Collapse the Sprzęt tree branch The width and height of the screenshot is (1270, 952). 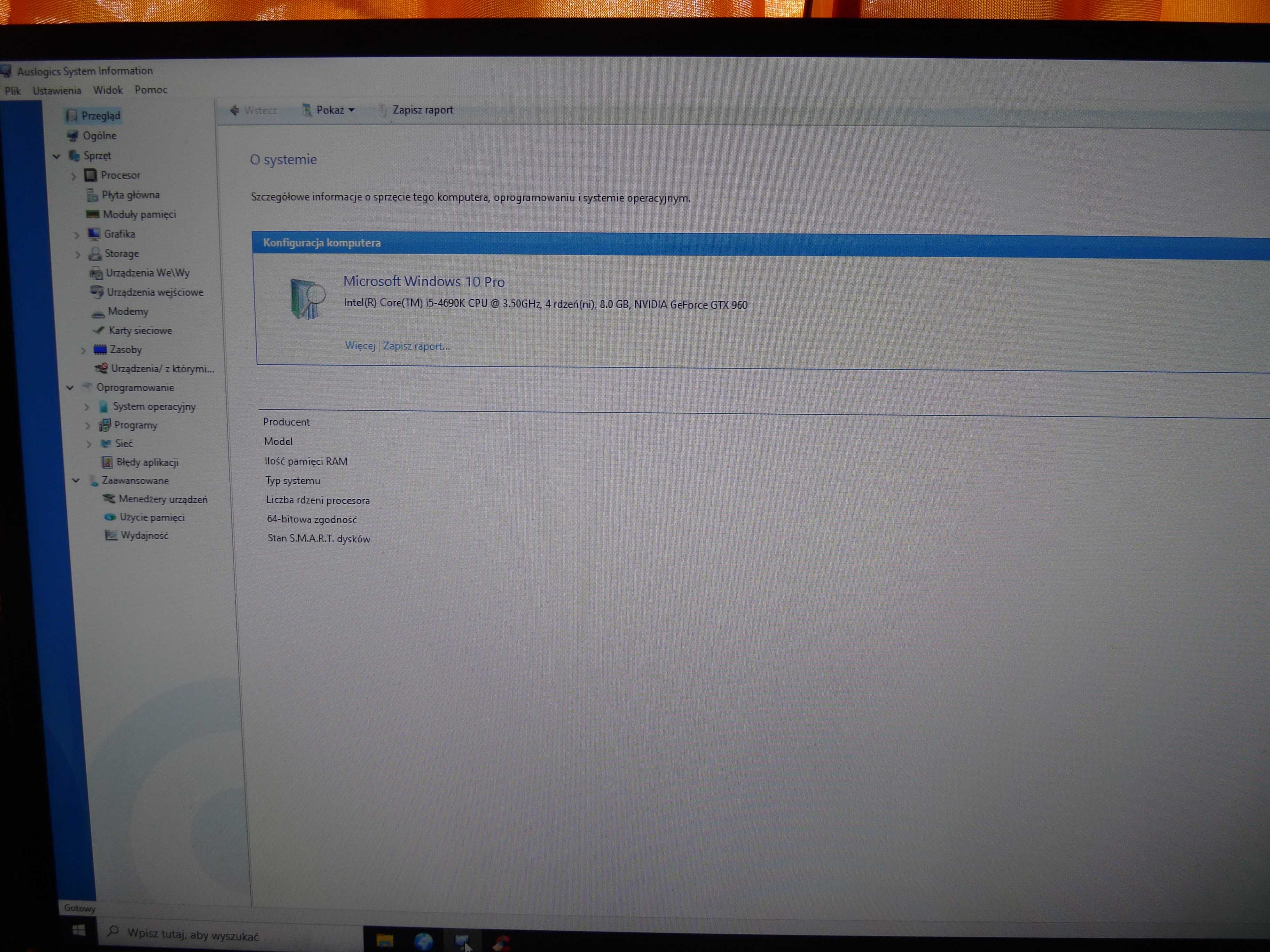point(56,156)
